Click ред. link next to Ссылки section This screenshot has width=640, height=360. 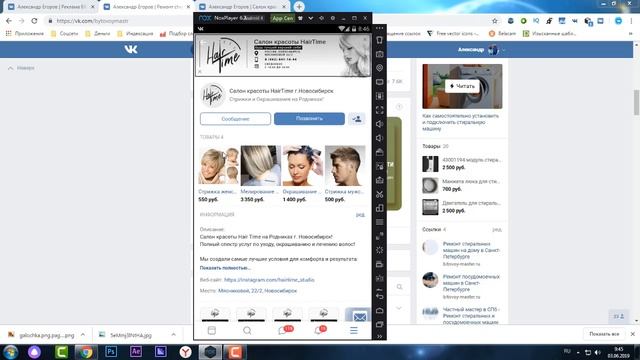(497, 230)
